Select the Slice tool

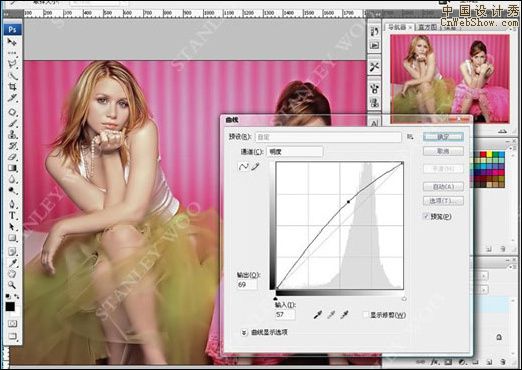pos(12,98)
